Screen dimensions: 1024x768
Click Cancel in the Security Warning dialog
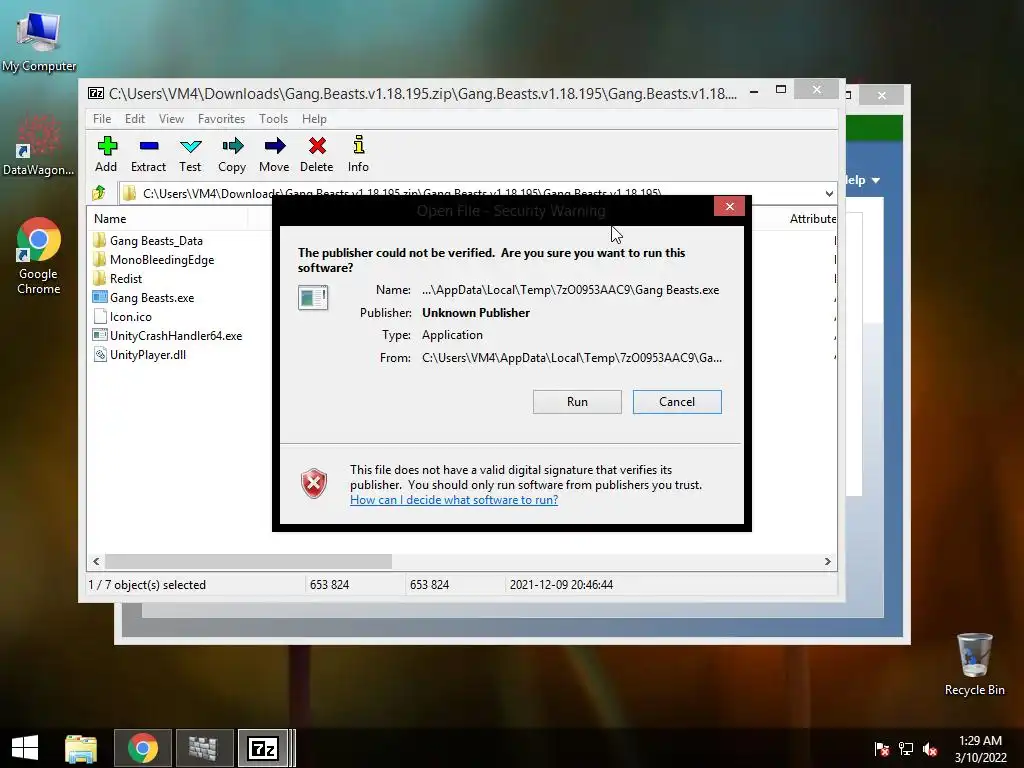(677, 402)
